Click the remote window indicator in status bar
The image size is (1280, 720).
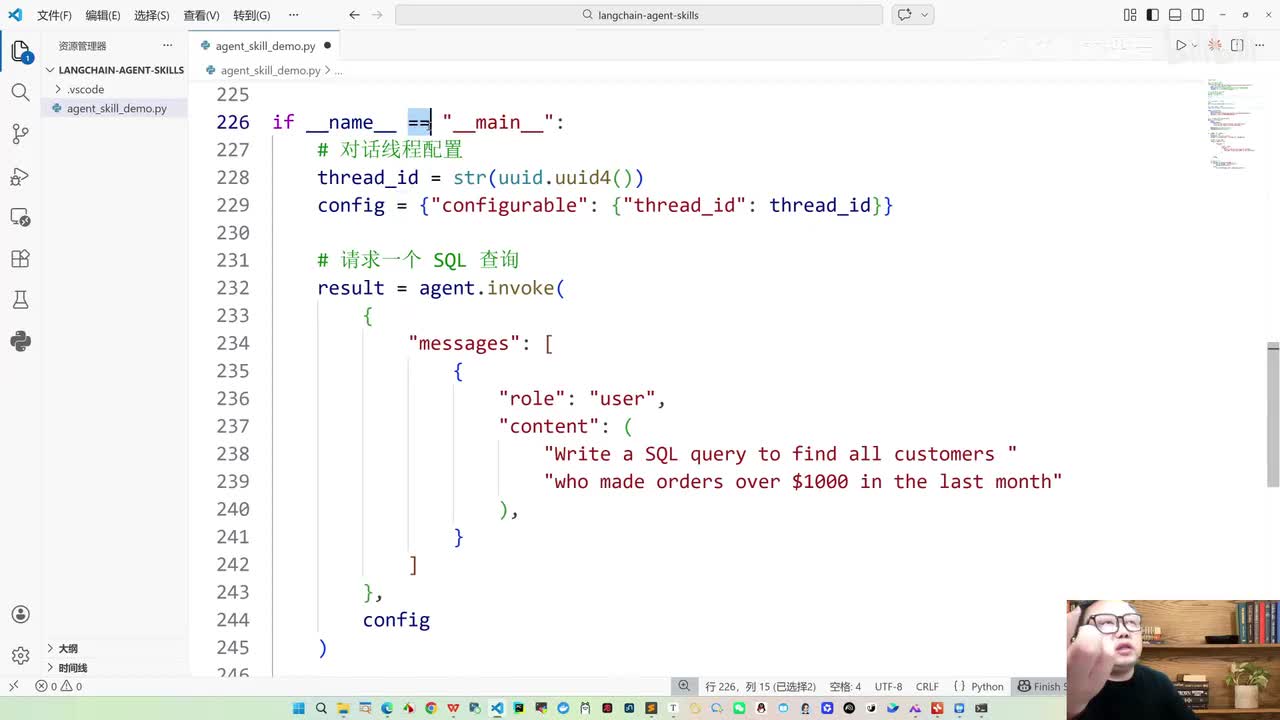click(x=13, y=686)
